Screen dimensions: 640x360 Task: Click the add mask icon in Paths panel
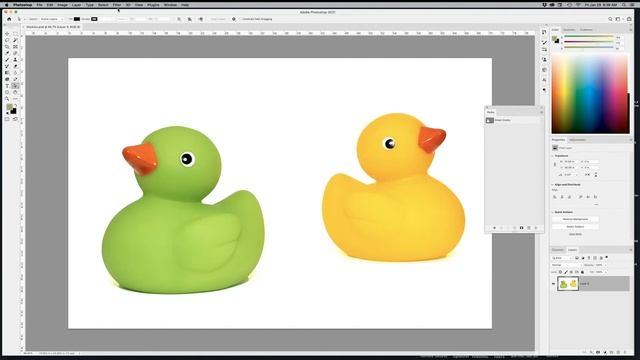point(521,228)
